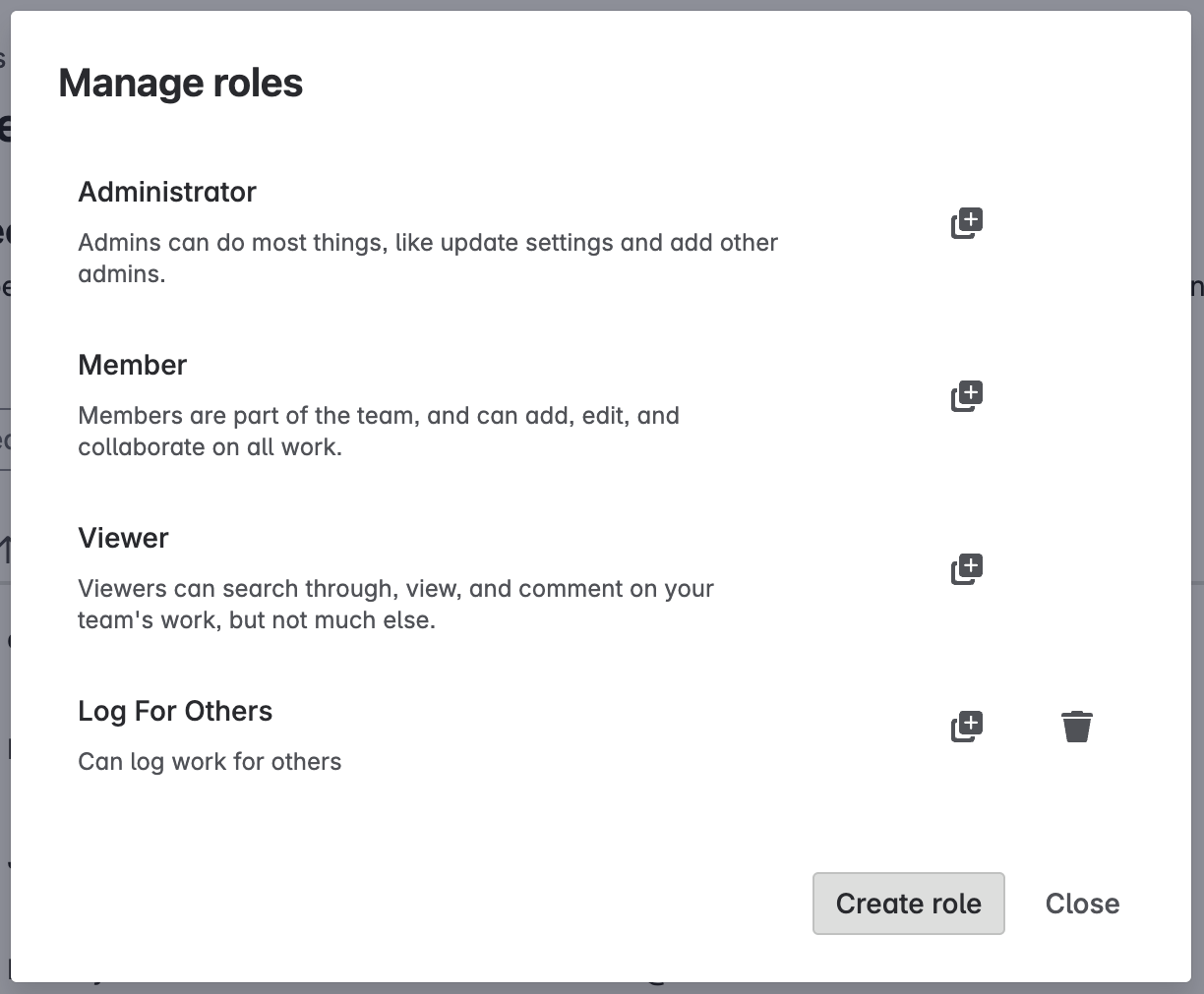Select the Member role heading

coord(133,365)
